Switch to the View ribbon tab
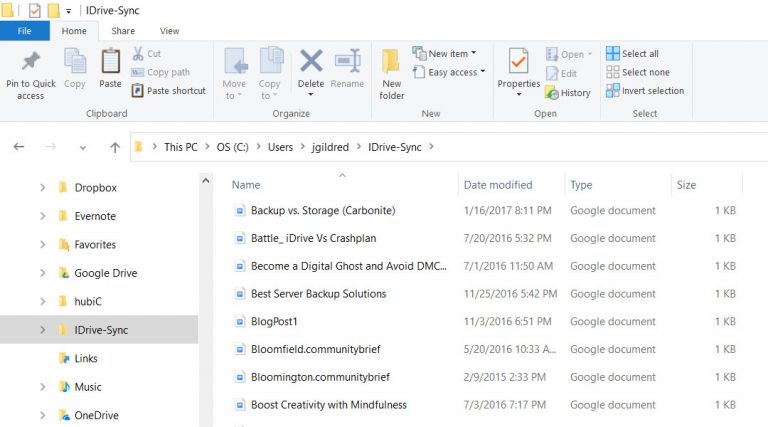Viewport: 768px width, 427px height. (169, 31)
